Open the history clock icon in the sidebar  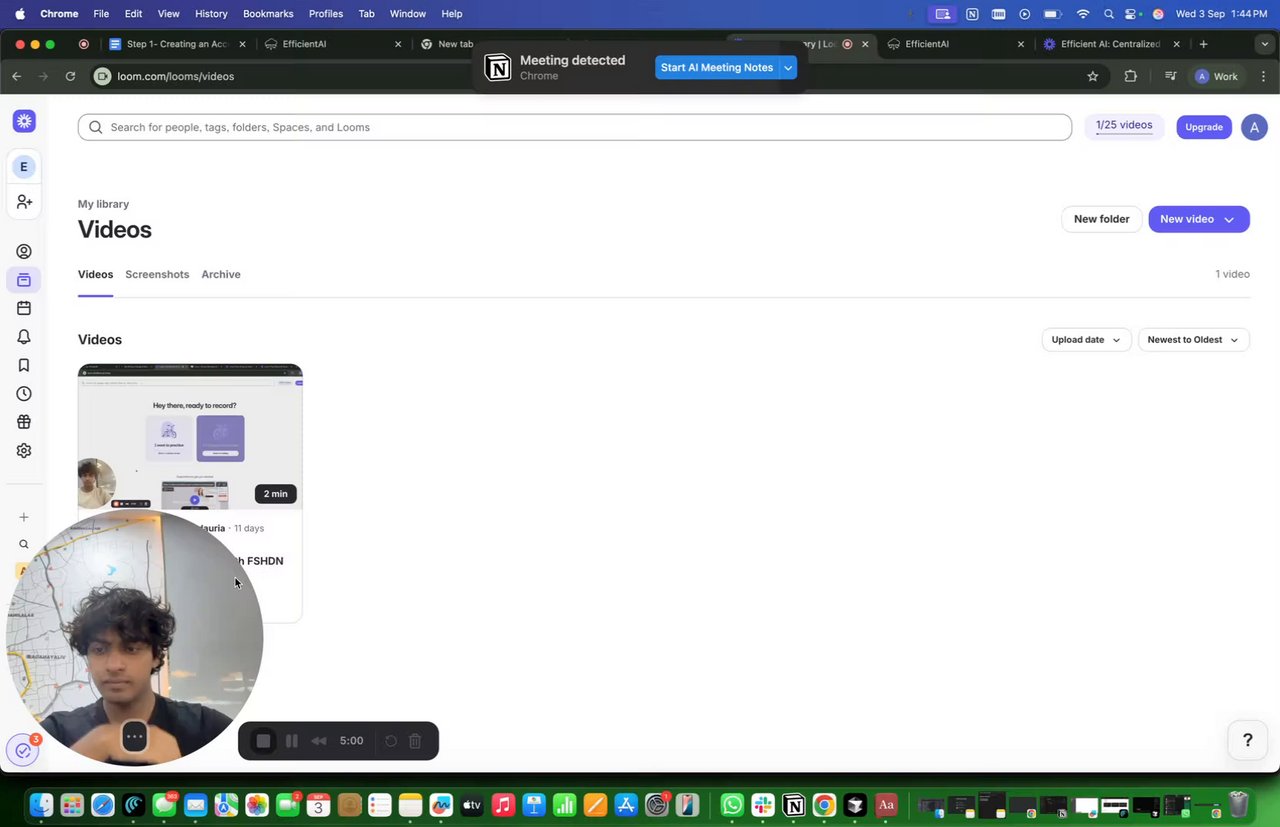(x=24, y=394)
